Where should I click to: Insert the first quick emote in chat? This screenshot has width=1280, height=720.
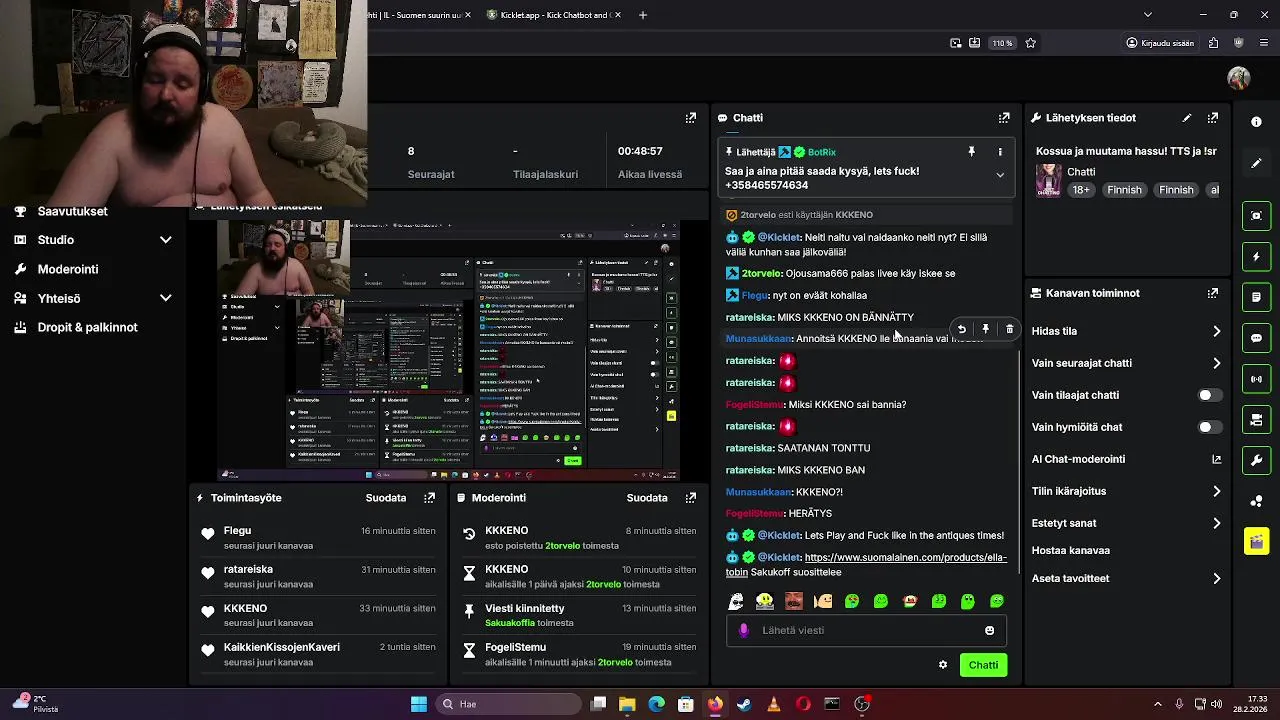coord(736,602)
